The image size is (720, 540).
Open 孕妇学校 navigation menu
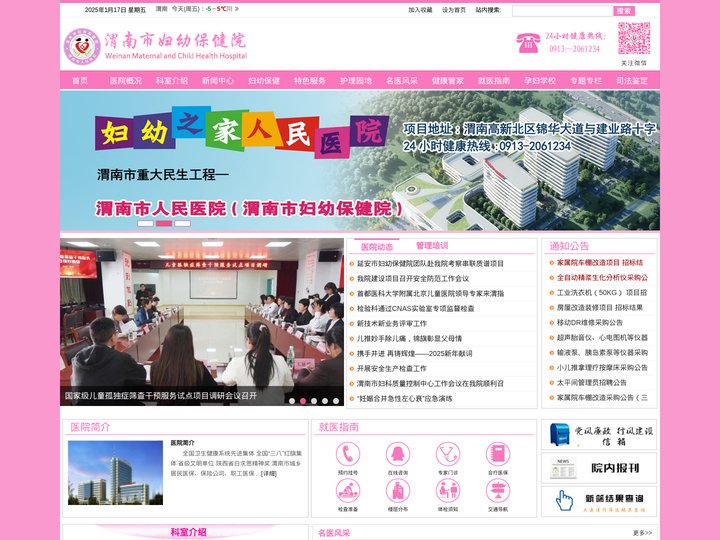tap(540, 80)
